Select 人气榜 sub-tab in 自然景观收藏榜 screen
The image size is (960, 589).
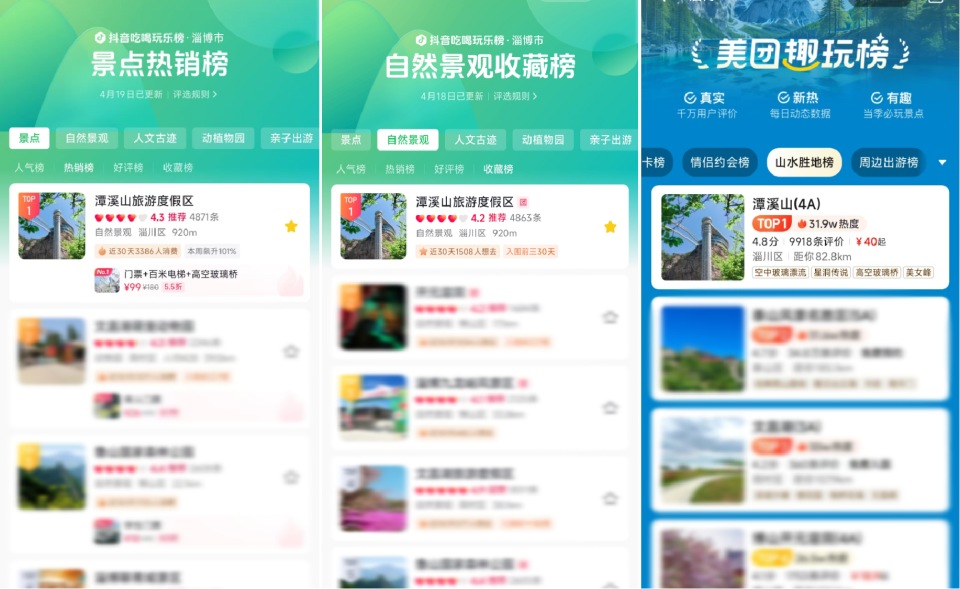pyautogui.click(x=351, y=168)
